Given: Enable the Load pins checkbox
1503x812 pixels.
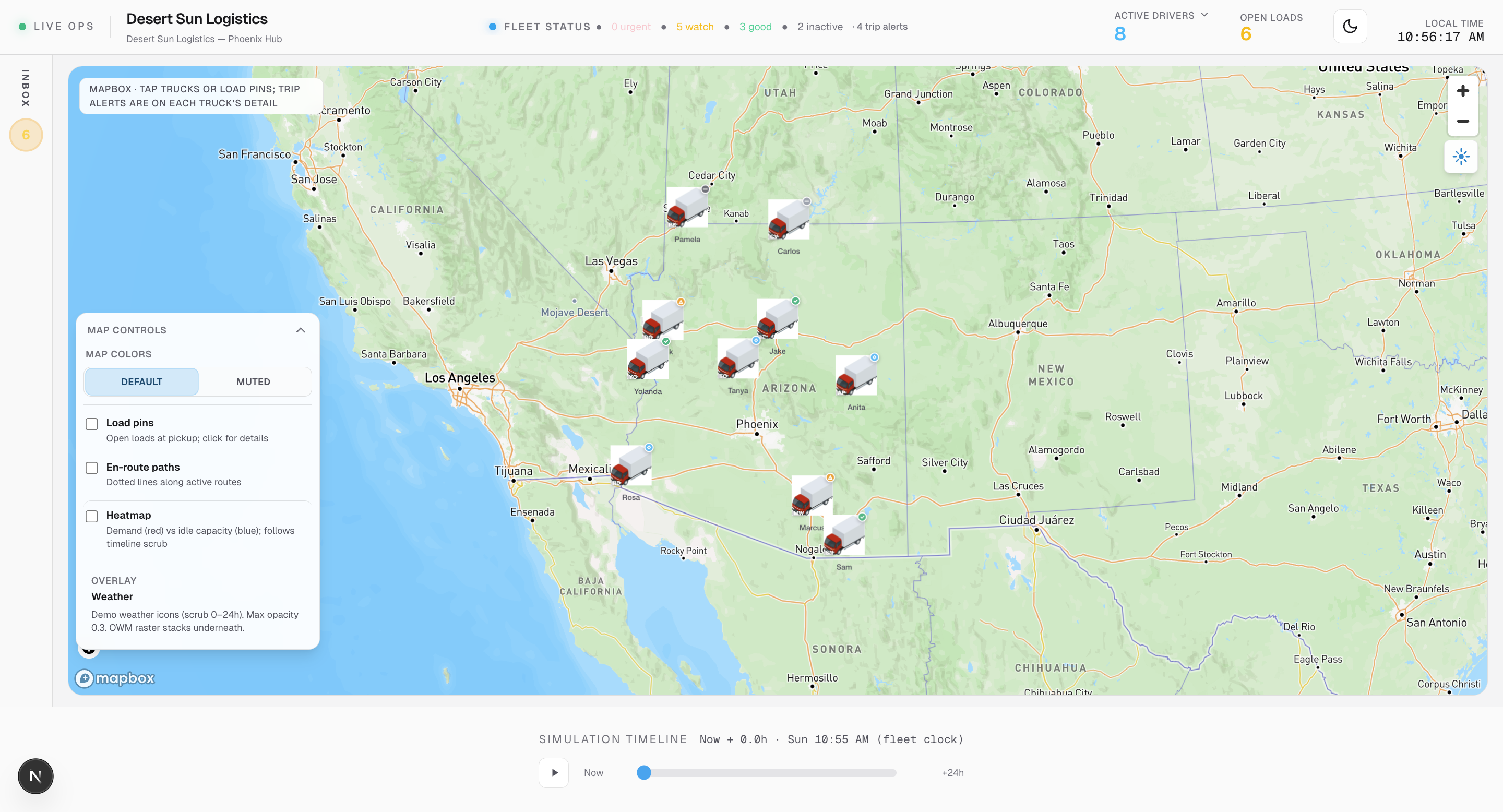Looking at the screenshot, I should 92,424.
